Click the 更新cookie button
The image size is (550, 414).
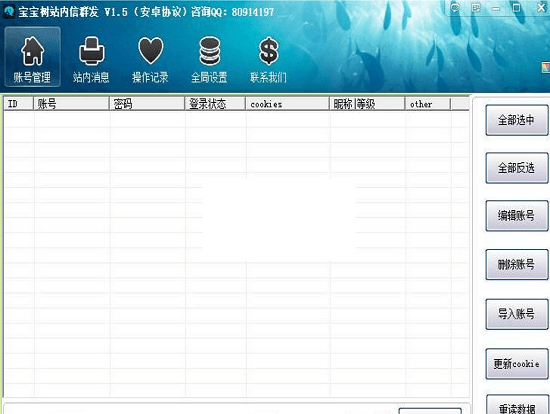coord(516,363)
